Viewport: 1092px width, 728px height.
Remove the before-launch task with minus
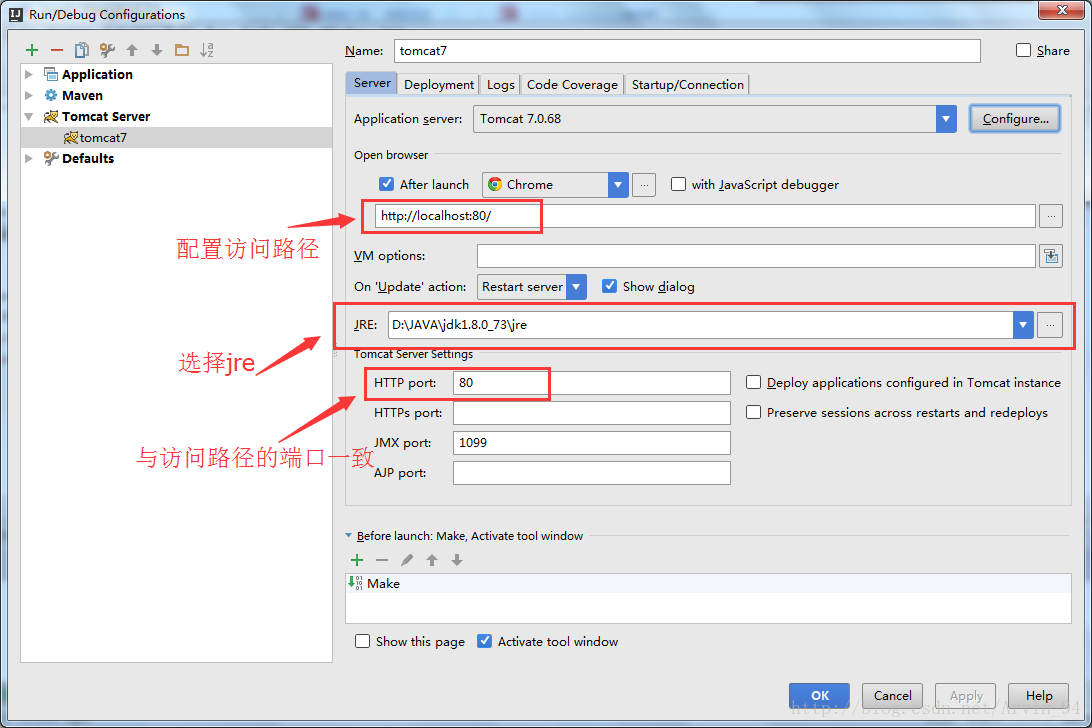pos(382,560)
